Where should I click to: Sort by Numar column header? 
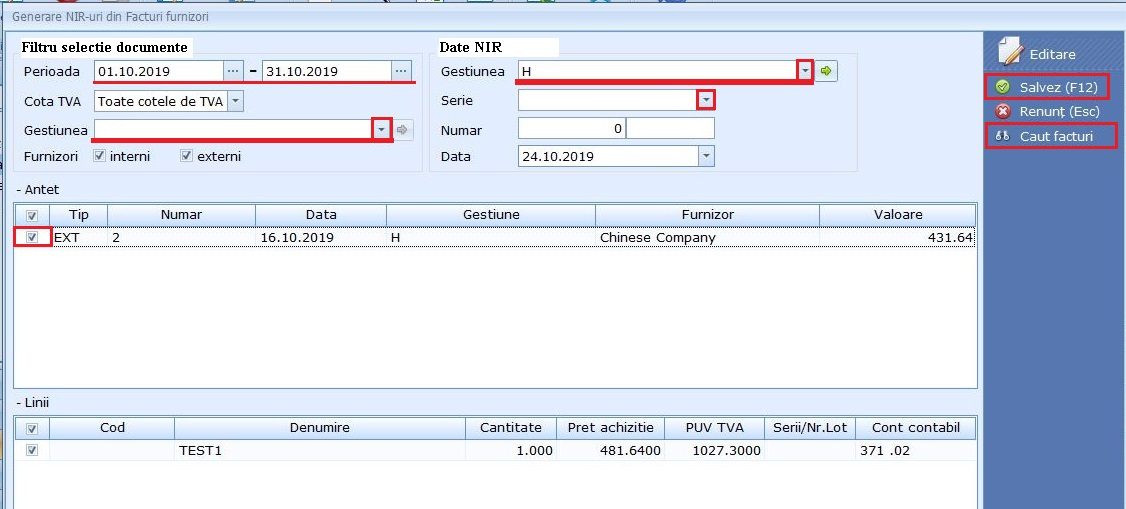[182, 215]
